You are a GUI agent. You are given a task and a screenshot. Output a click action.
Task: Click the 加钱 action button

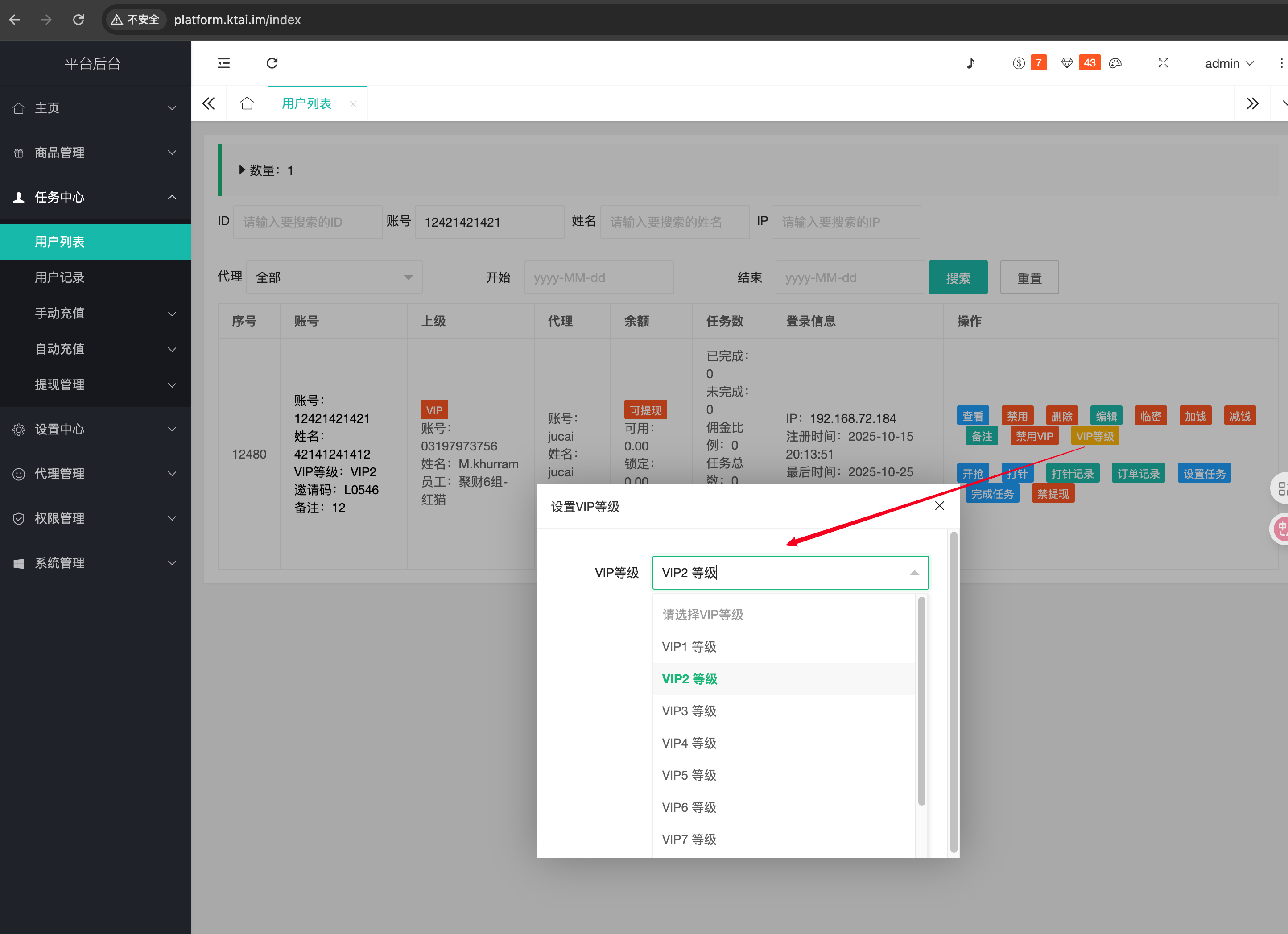pos(1195,416)
